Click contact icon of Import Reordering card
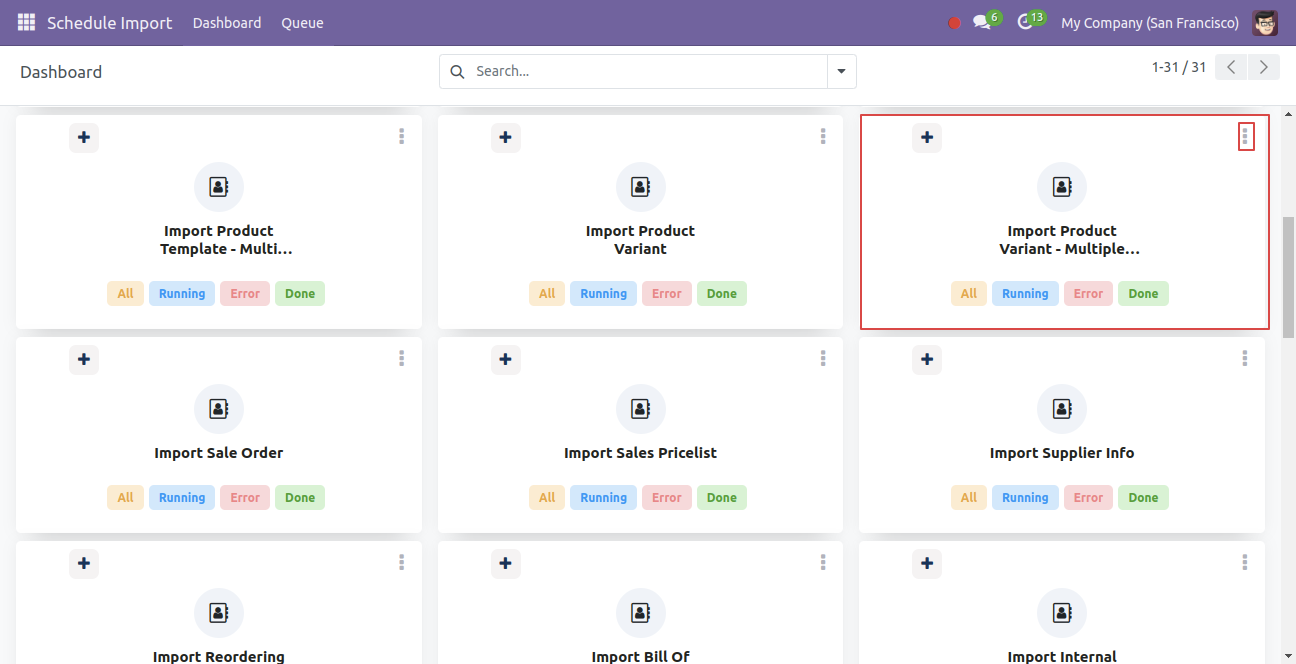Image resolution: width=1296 pixels, height=664 pixels. click(219, 613)
